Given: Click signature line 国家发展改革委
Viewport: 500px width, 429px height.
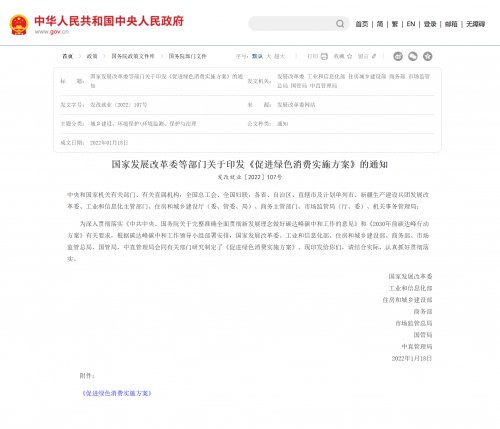Looking at the screenshot, I should tap(410, 276).
